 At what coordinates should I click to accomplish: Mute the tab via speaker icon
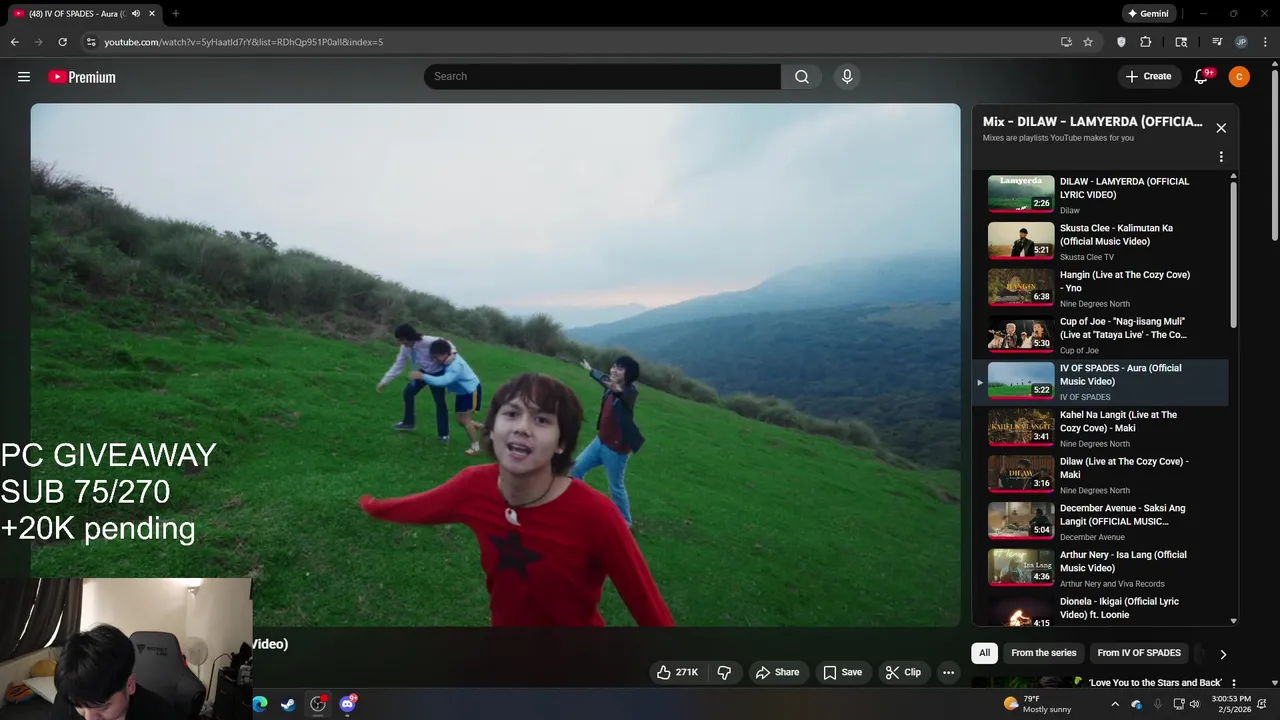[135, 14]
